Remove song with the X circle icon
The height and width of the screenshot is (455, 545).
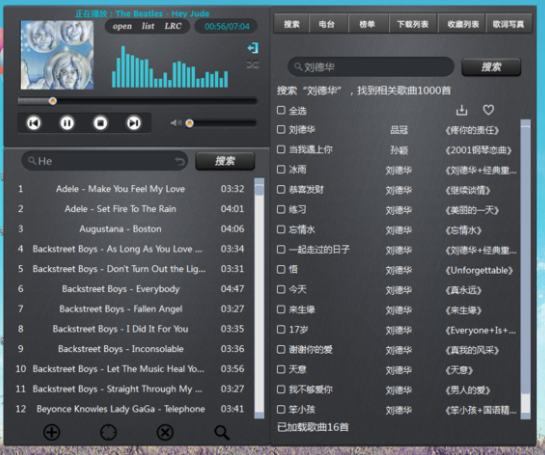[x=165, y=433]
